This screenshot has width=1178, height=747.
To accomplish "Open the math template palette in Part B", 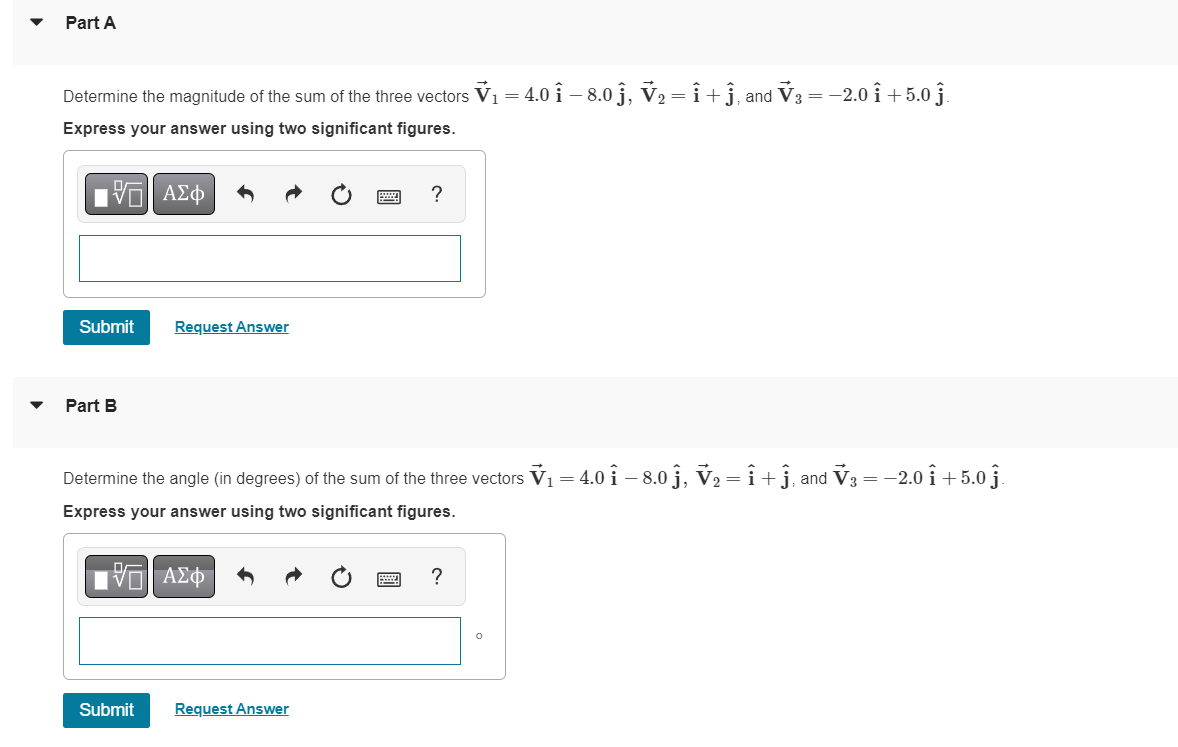I will pyautogui.click(x=116, y=576).
